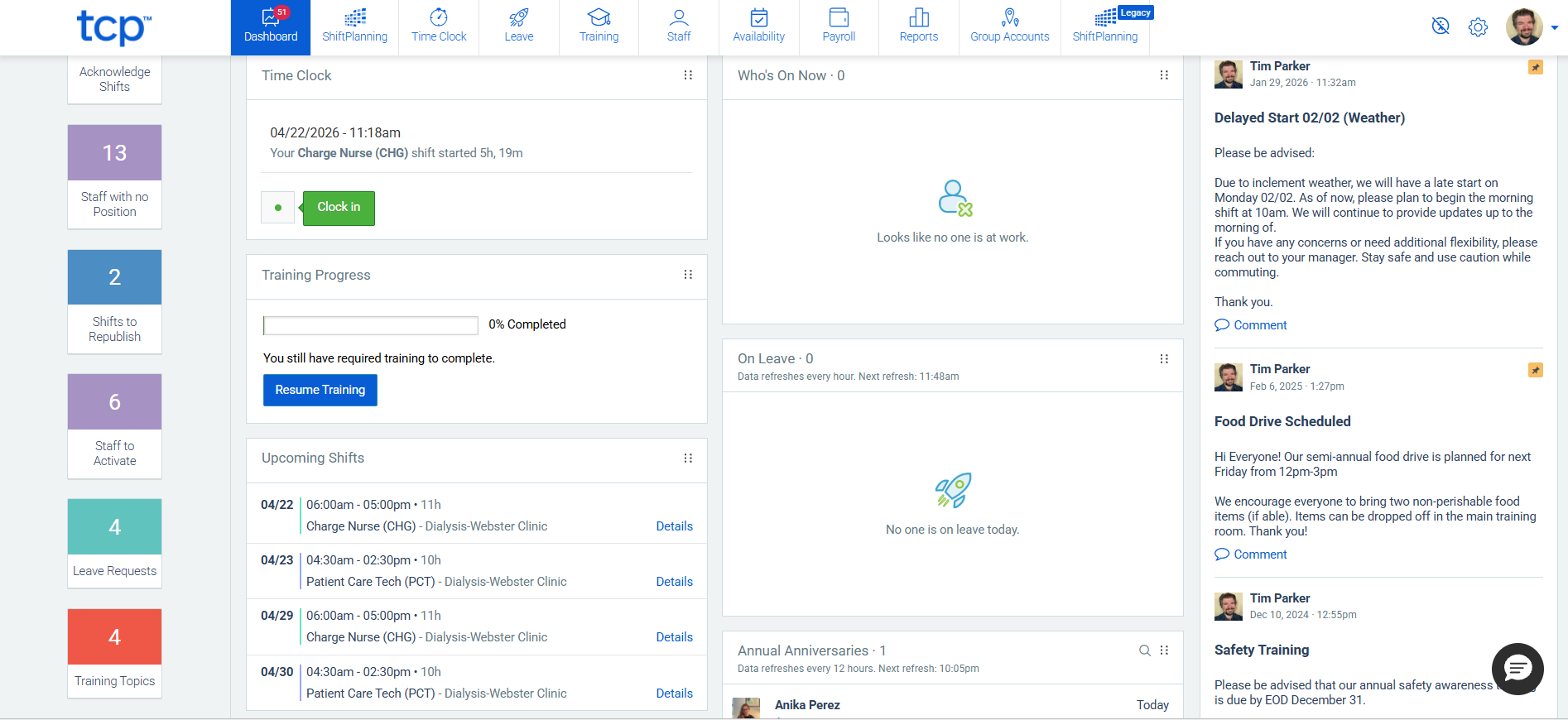The width and height of the screenshot is (1568, 720).
Task: View Details for the 04/29 shift
Action: pyautogui.click(x=674, y=637)
